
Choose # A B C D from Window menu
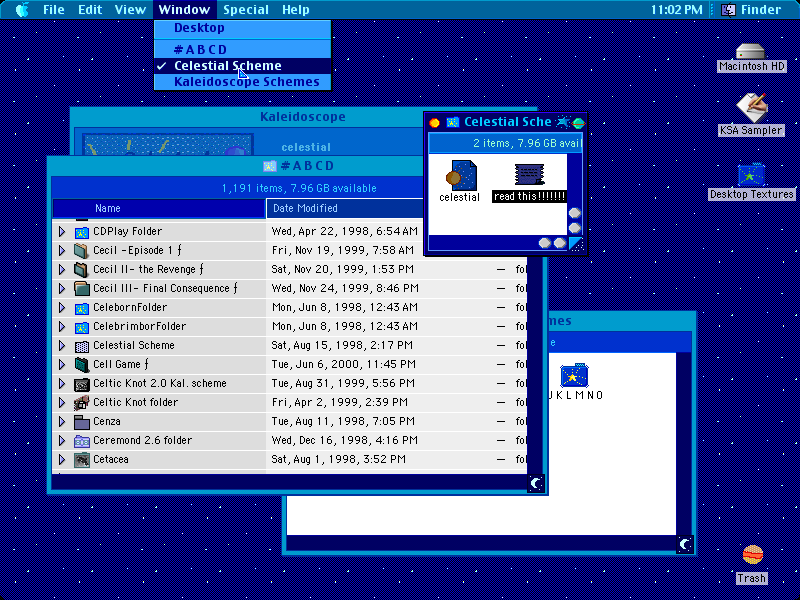point(243,49)
